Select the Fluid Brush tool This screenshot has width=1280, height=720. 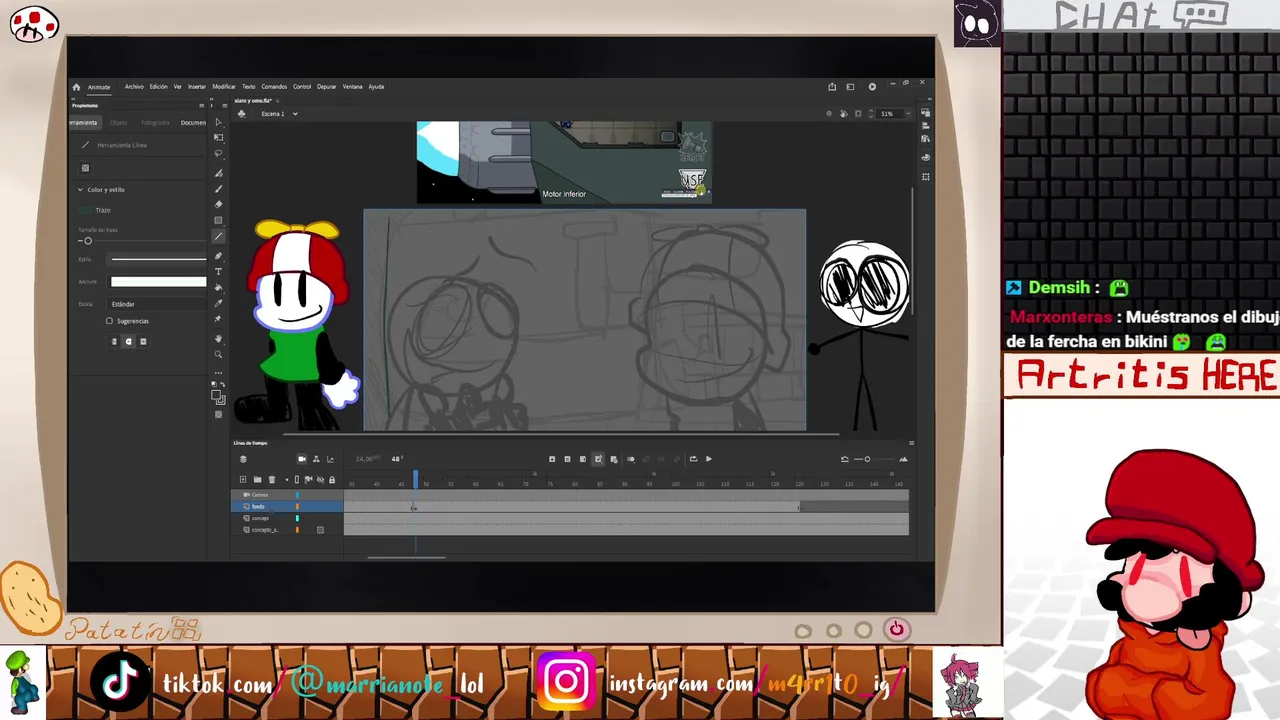point(219,172)
